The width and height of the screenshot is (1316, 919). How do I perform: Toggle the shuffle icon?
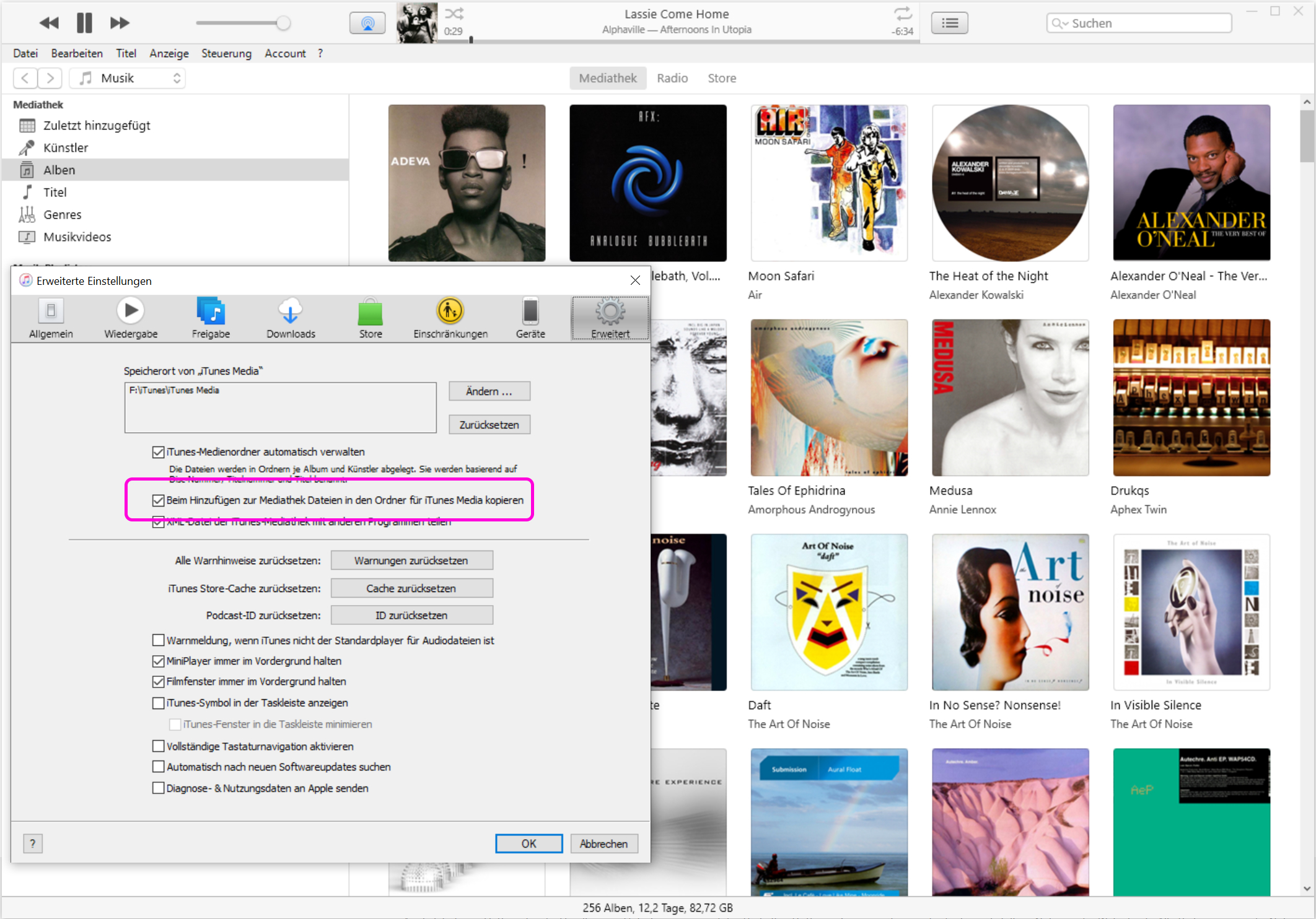click(454, 14)
